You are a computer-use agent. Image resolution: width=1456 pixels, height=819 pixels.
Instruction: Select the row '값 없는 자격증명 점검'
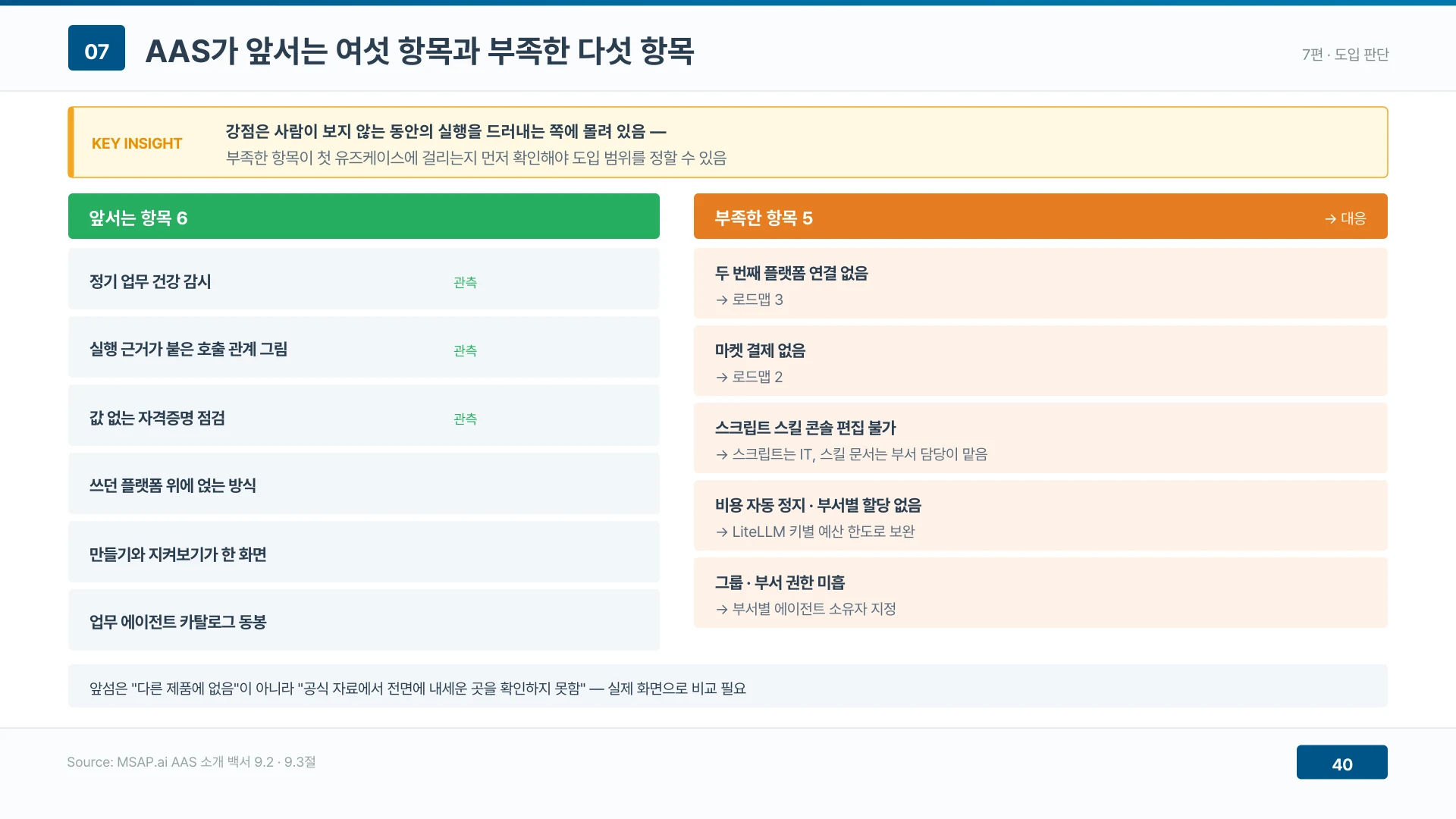[x=364, y=415]
